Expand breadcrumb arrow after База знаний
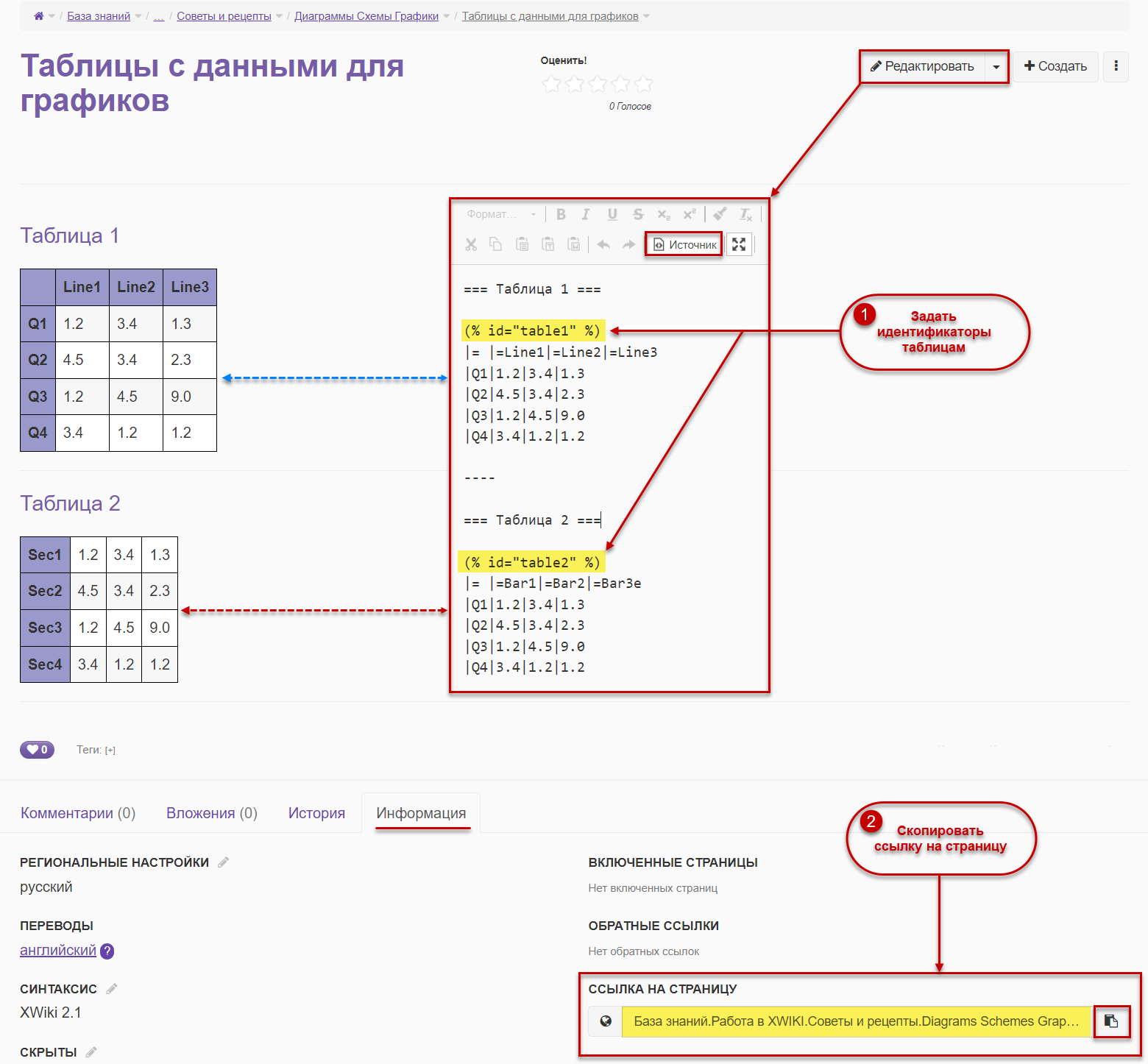The image size is (1148, 1064). click(x=138, y=16)
